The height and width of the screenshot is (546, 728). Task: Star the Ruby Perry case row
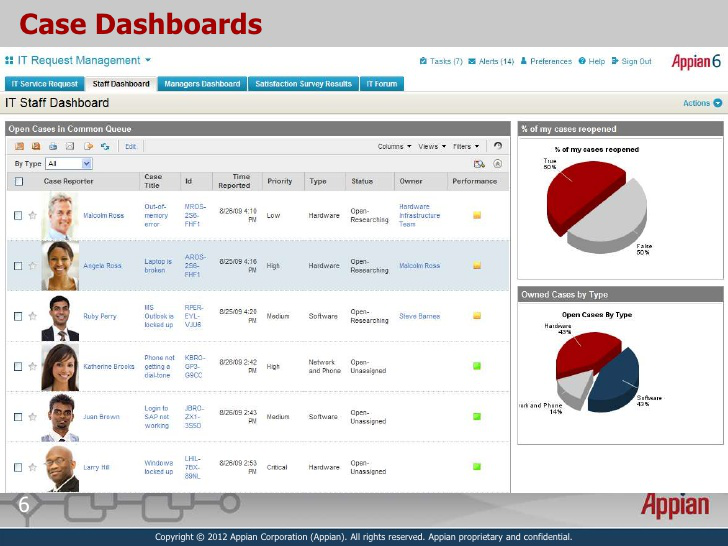pos(32,316)
